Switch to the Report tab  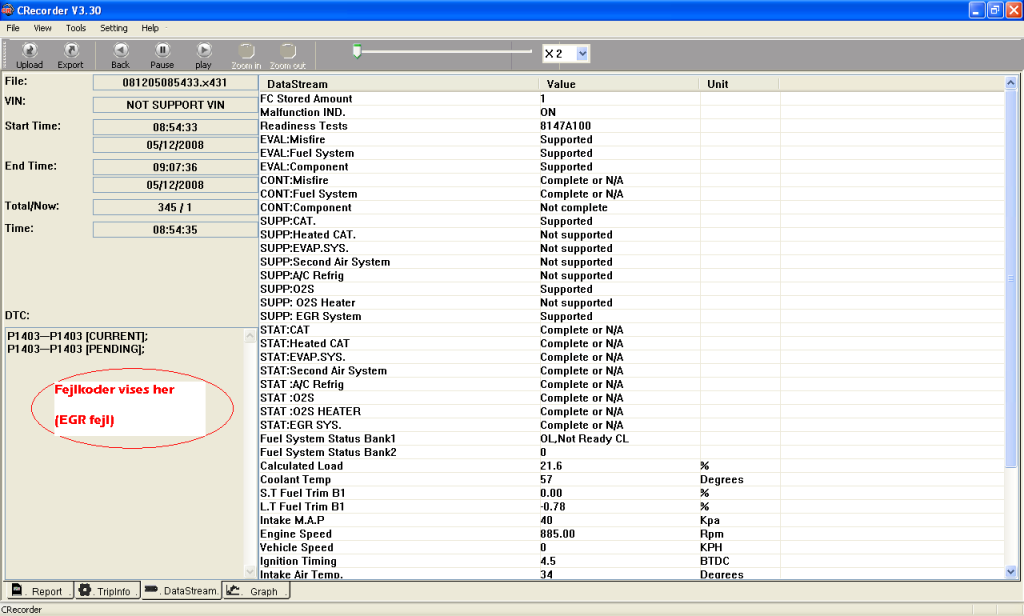(x=36, y=591)
